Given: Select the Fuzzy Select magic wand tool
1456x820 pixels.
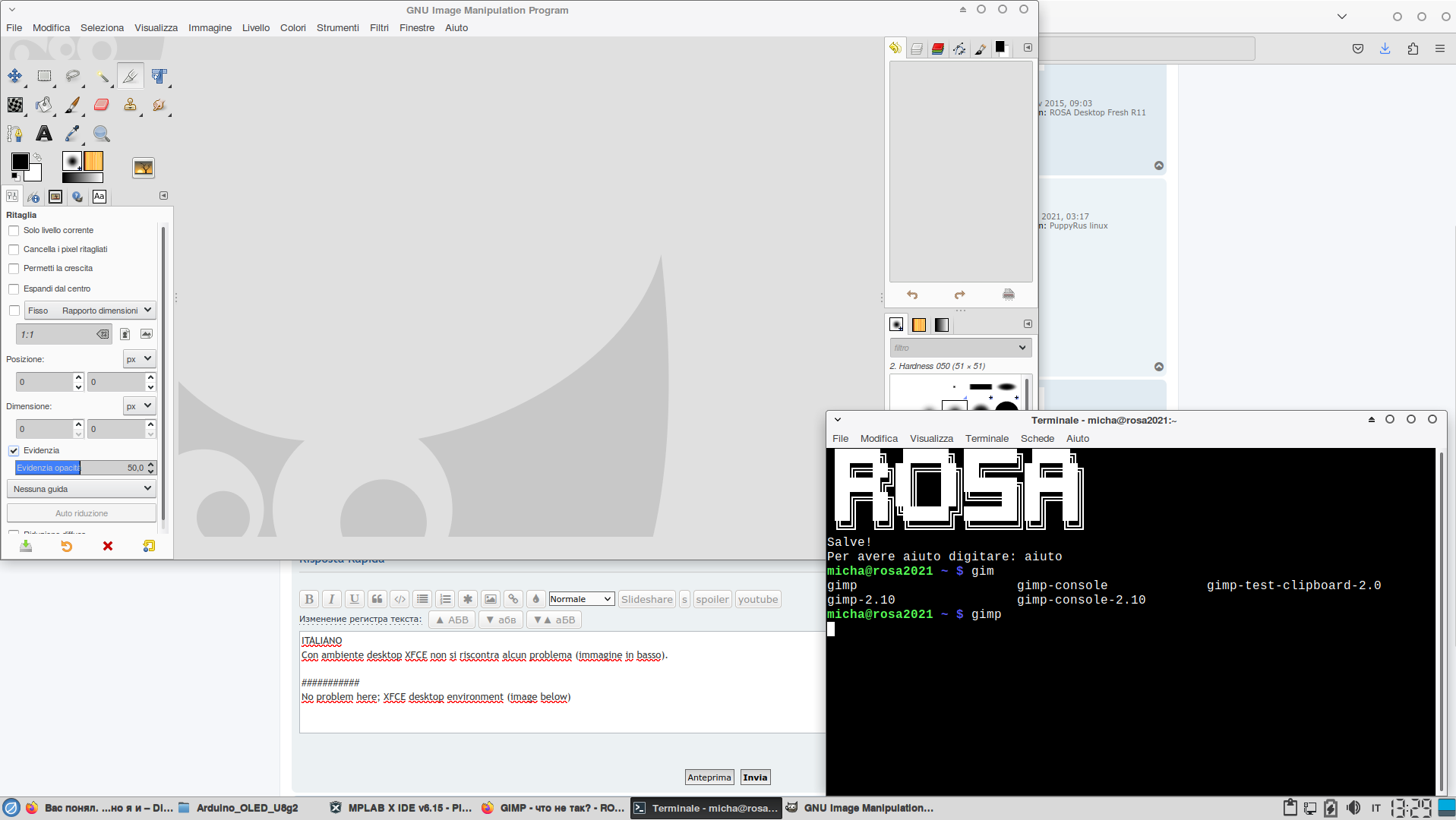Looking at the screenshot, I should (x=102, y=76).
